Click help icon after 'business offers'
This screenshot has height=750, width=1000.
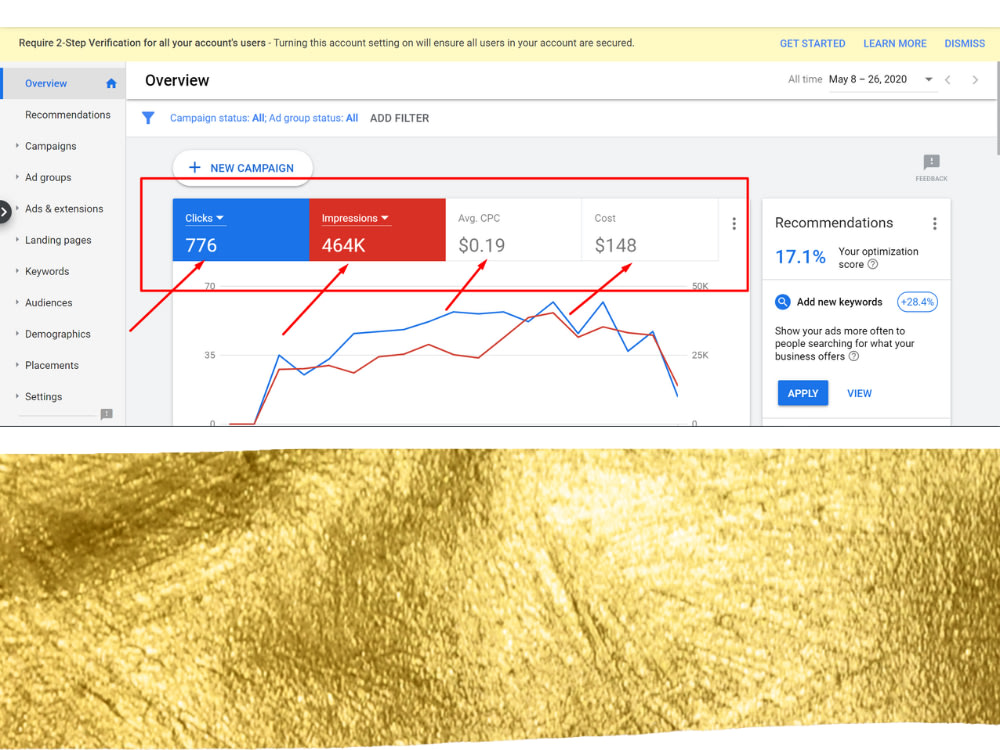tap(854, 357)
